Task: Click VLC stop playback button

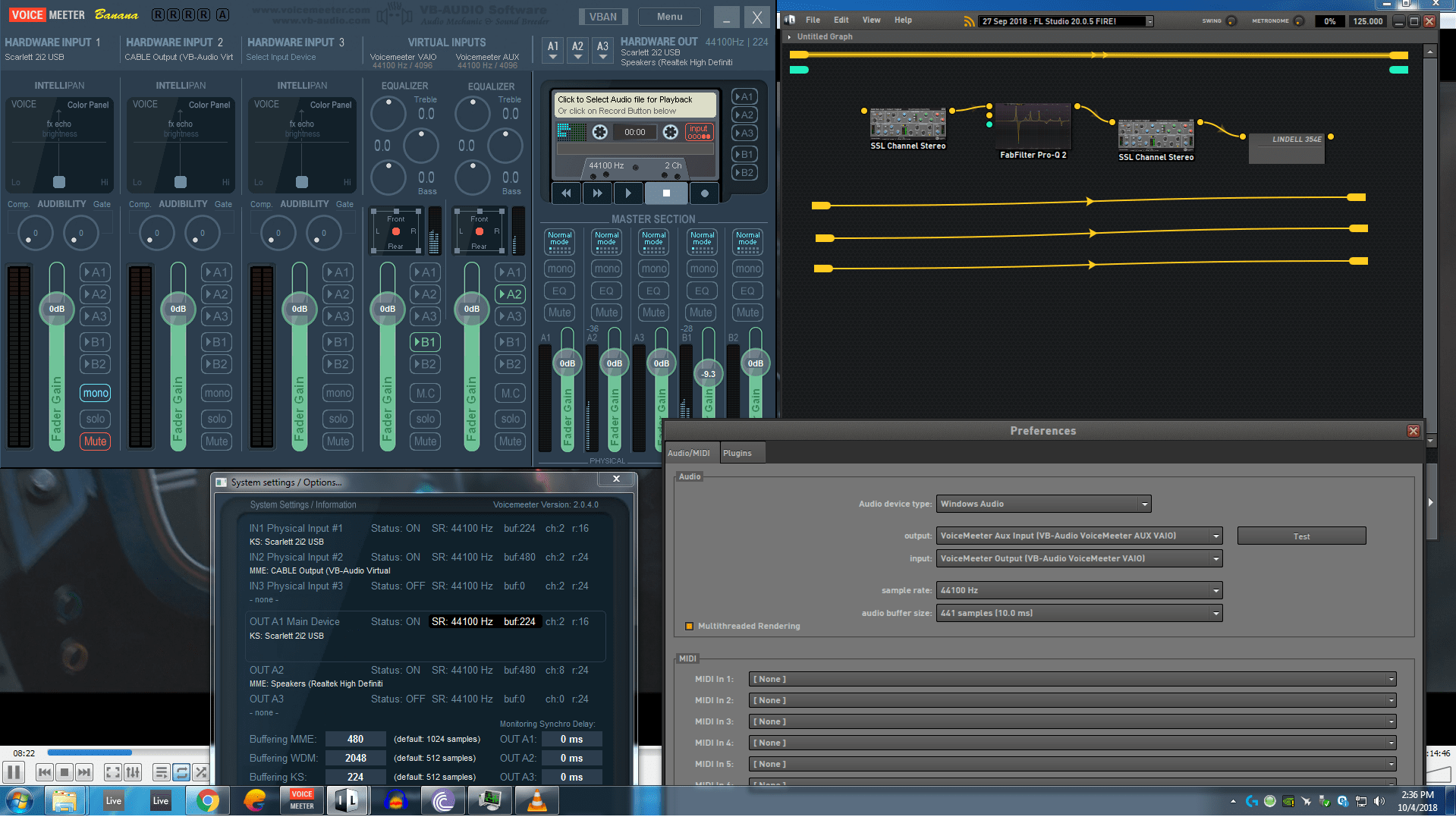Action: point(64,772)
